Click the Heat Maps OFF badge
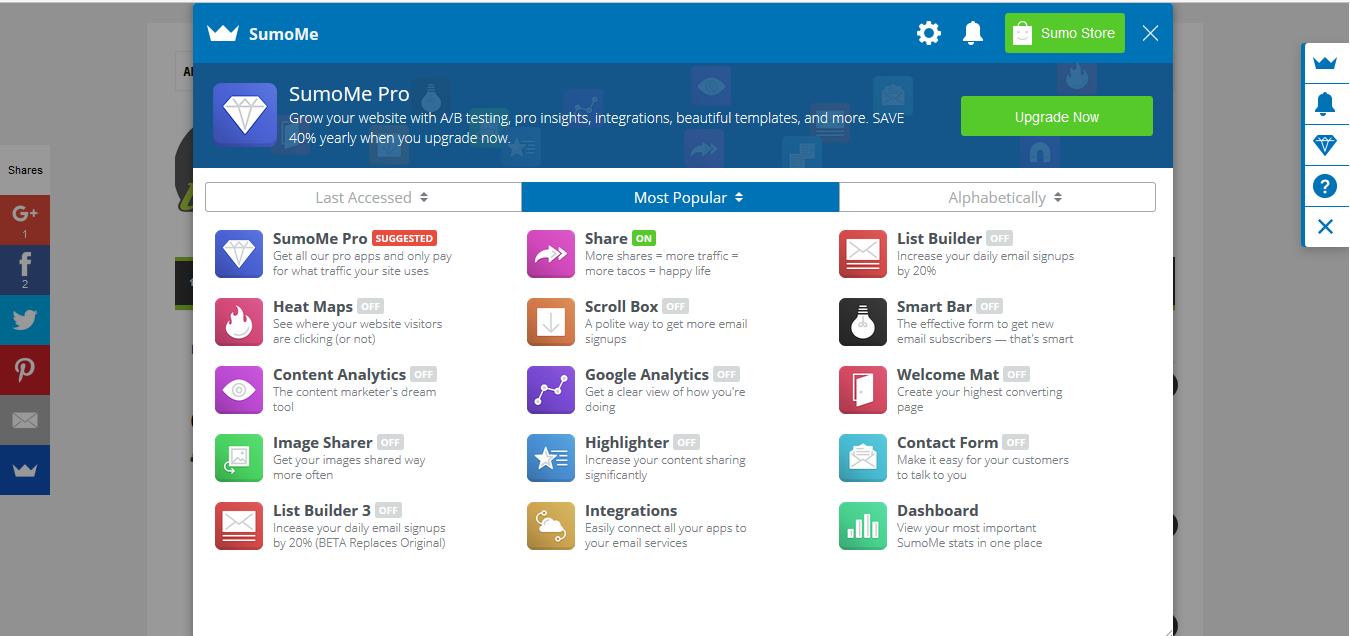 [x=370, y=306]
